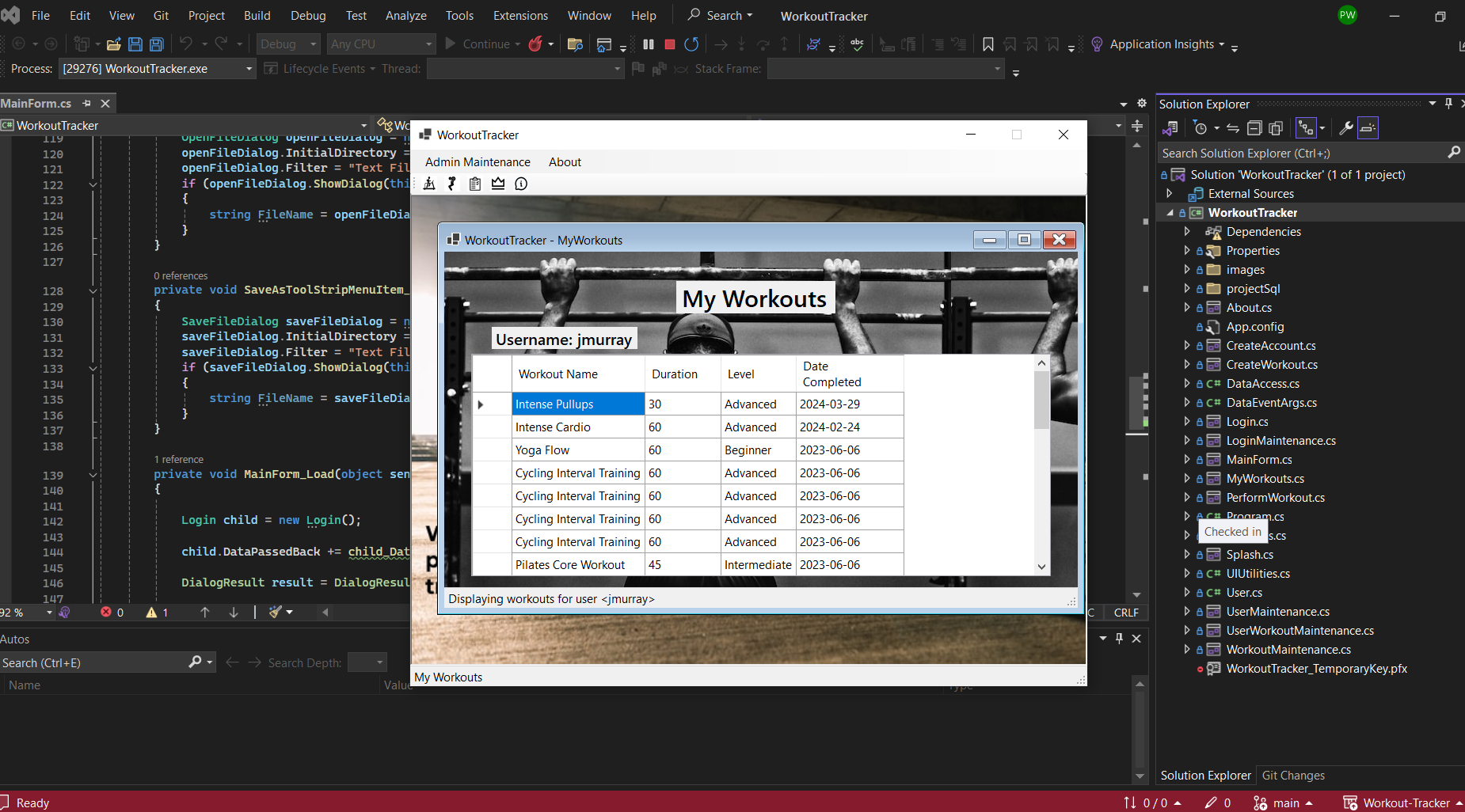Click the treadmill icon in WorkoutTracker toolbar

[x=429, y=184]
